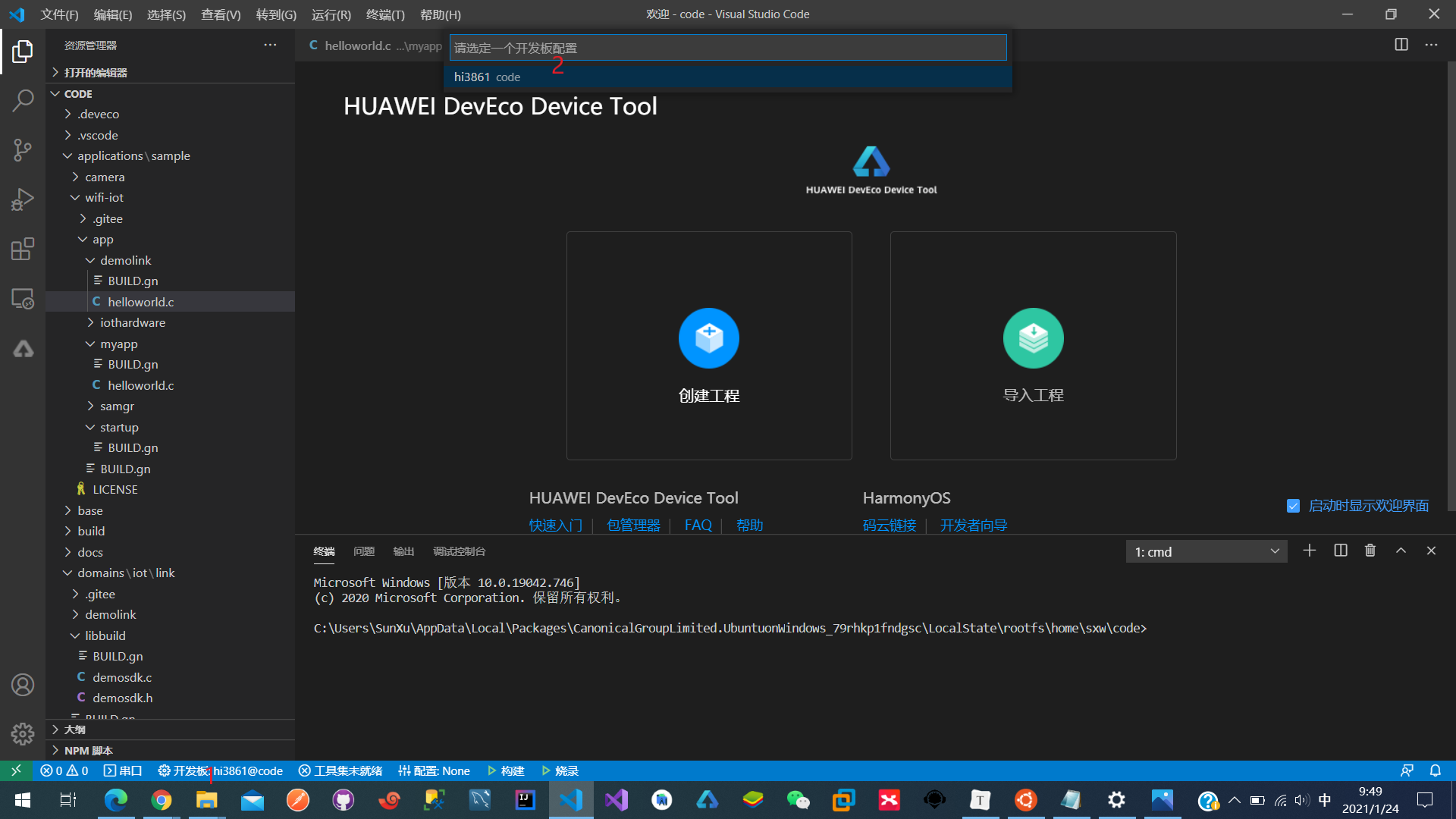Expand the applications\sample tree item

68,155
